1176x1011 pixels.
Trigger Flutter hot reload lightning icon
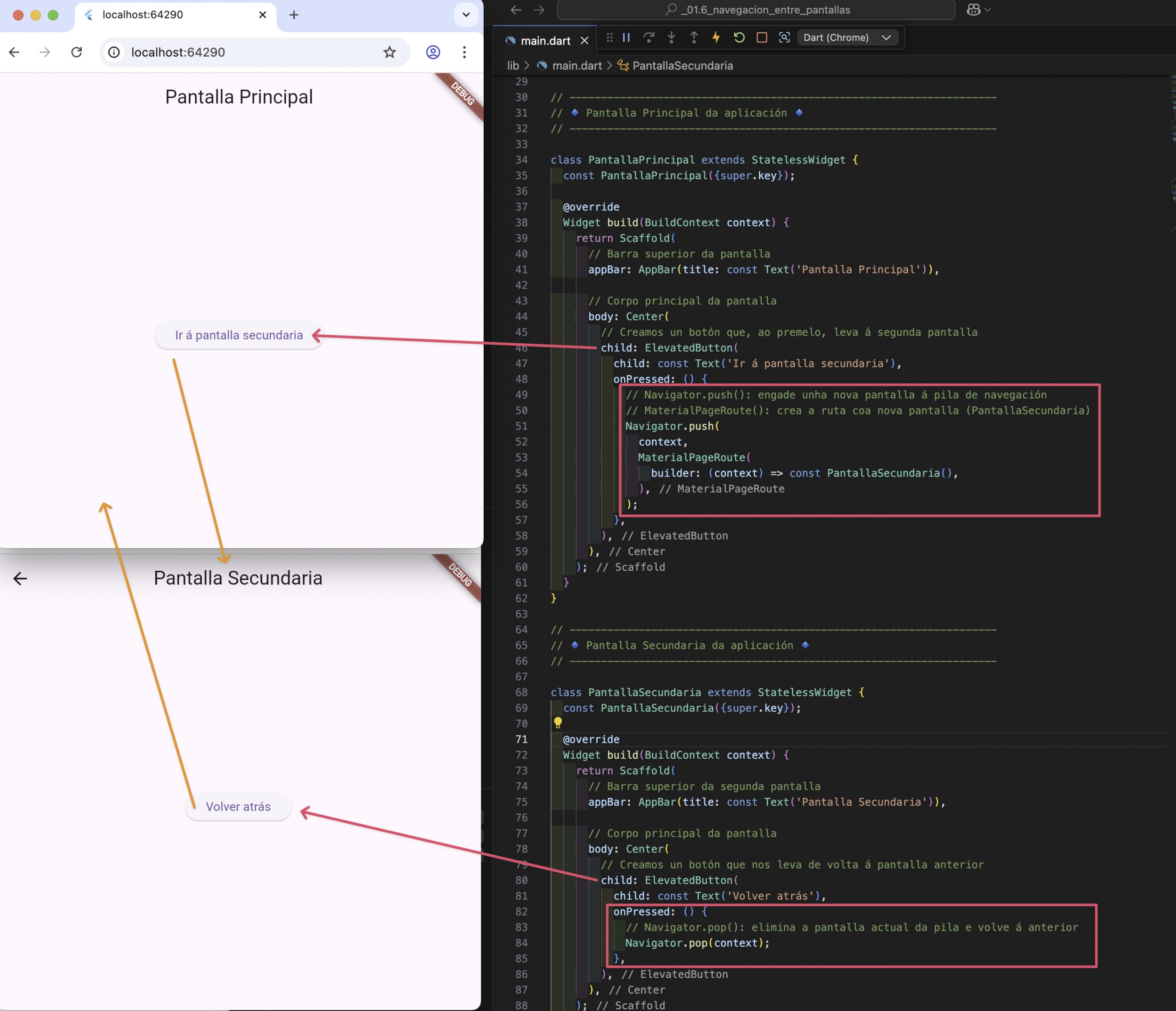point(716,38)
